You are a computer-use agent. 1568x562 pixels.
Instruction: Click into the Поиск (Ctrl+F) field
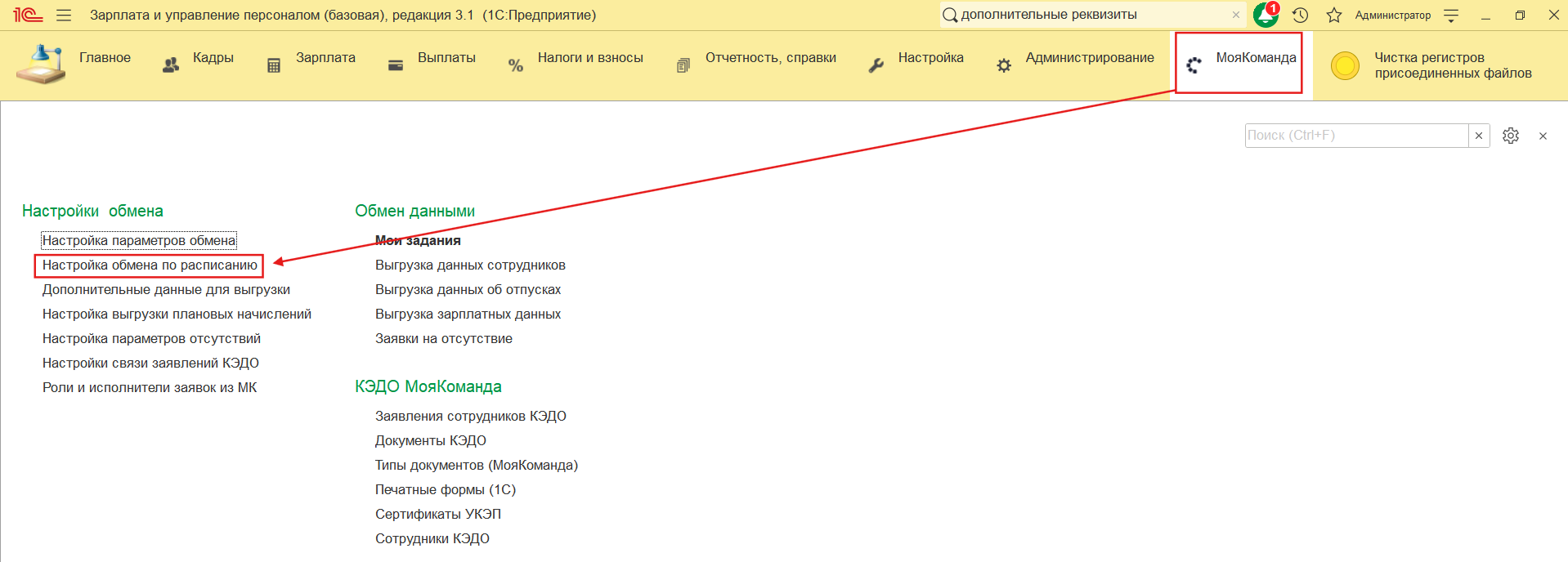pos(1355,136)
